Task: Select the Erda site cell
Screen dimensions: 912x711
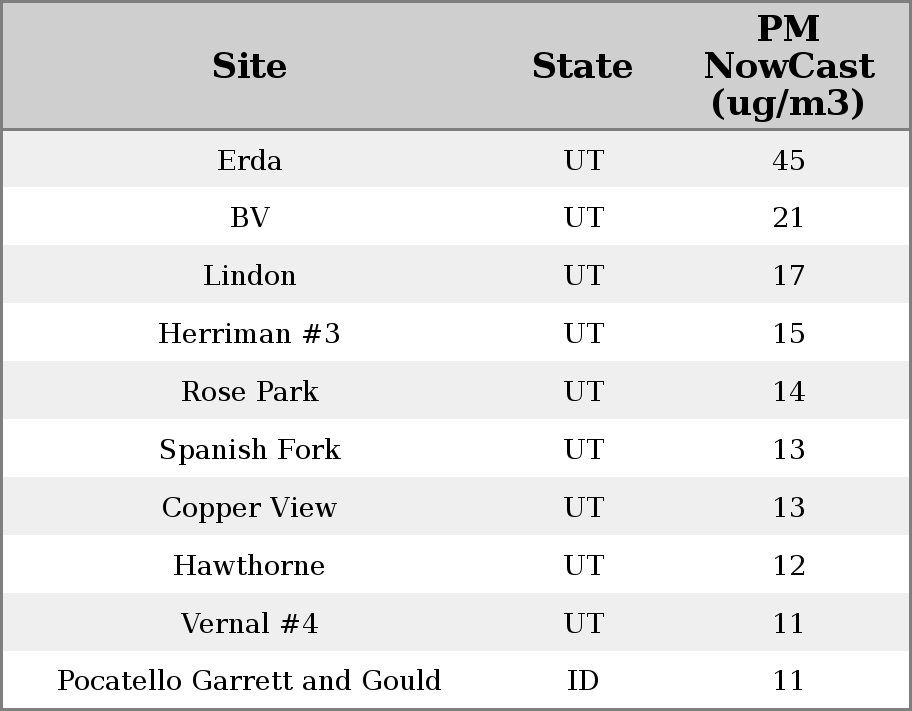Action: click(x=249, y=160)
